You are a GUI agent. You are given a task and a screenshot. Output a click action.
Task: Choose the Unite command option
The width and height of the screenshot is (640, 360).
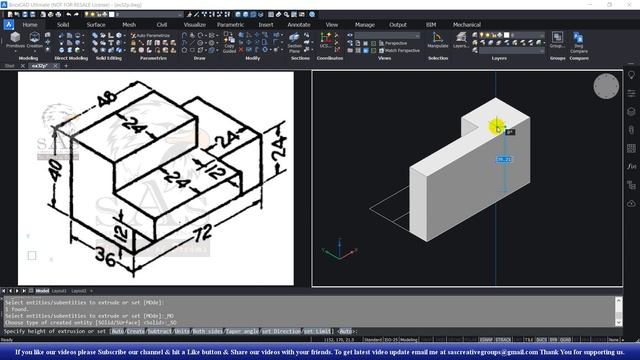[x=182, y=331]
